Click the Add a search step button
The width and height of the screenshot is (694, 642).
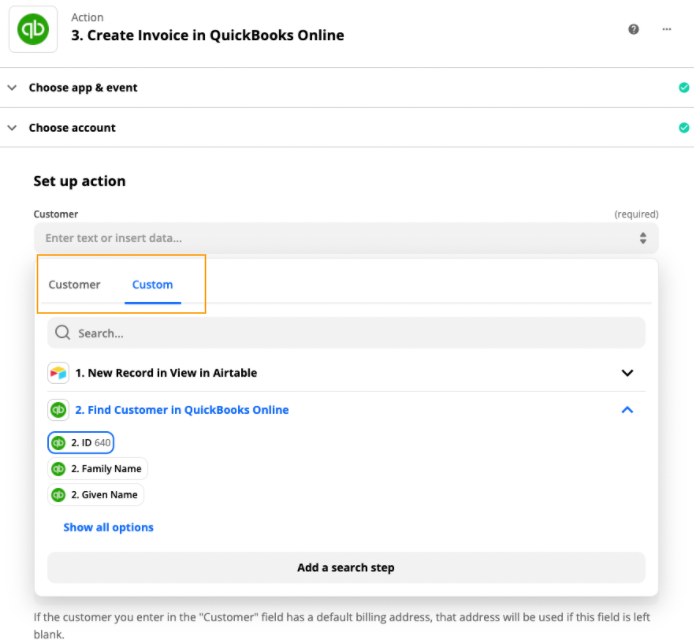pos(346,568)
